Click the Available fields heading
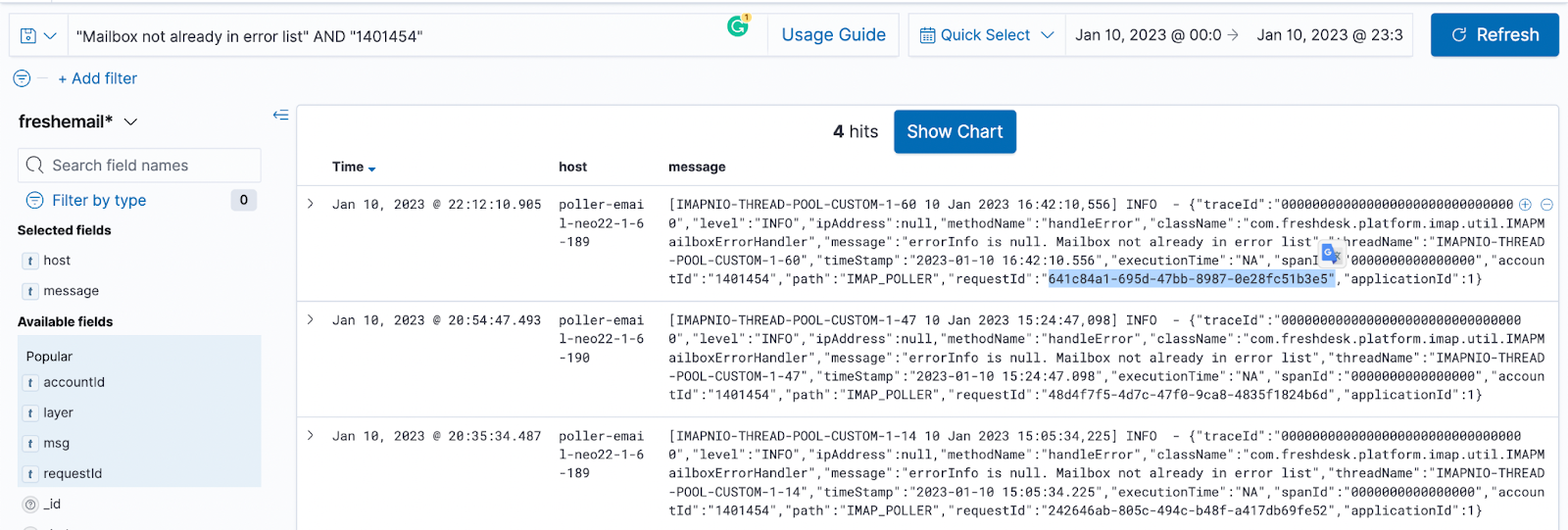 (x=65, y=321)
